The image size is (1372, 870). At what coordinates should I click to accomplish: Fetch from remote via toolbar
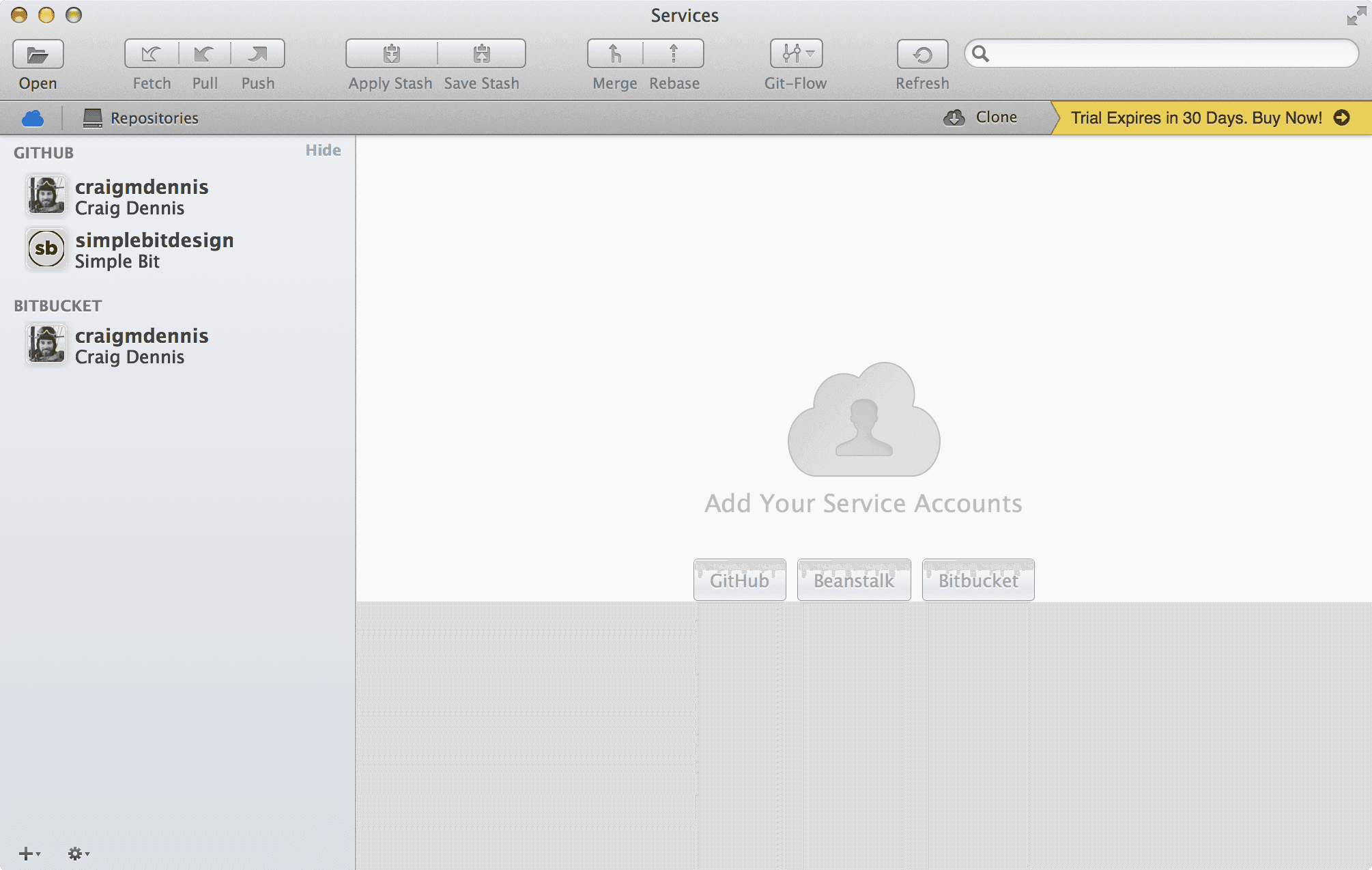(152, 54)
